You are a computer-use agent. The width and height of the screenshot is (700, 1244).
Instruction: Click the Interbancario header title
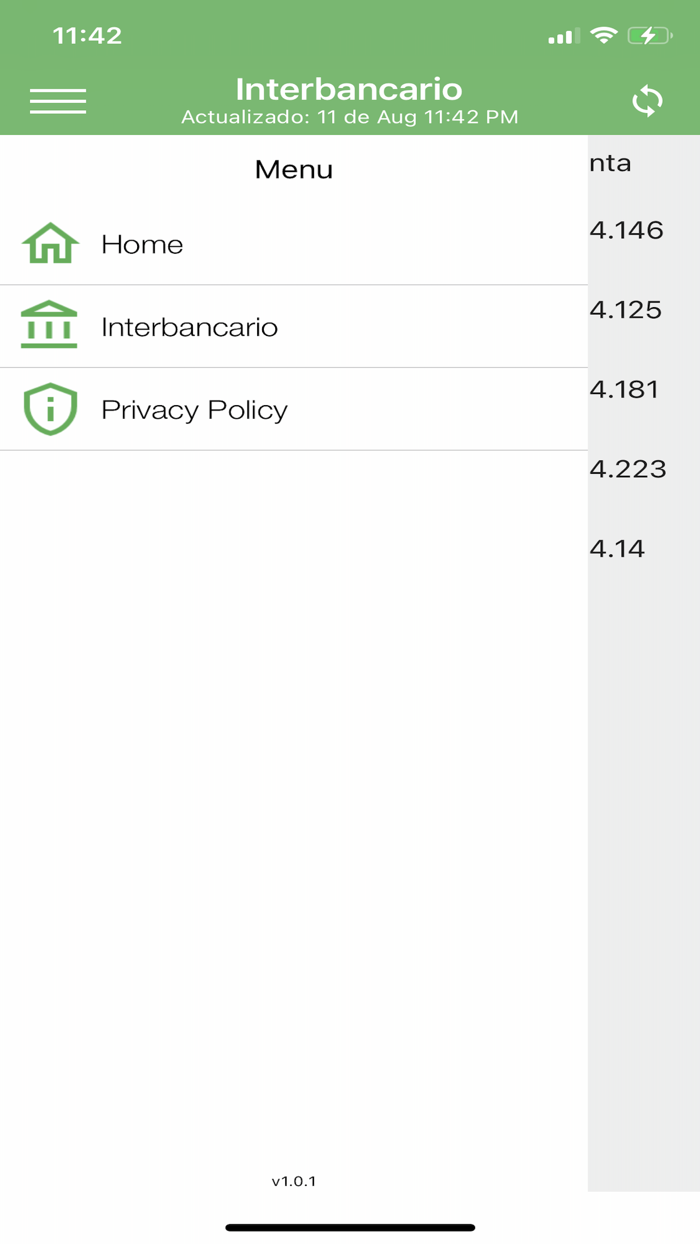point(349,89)
